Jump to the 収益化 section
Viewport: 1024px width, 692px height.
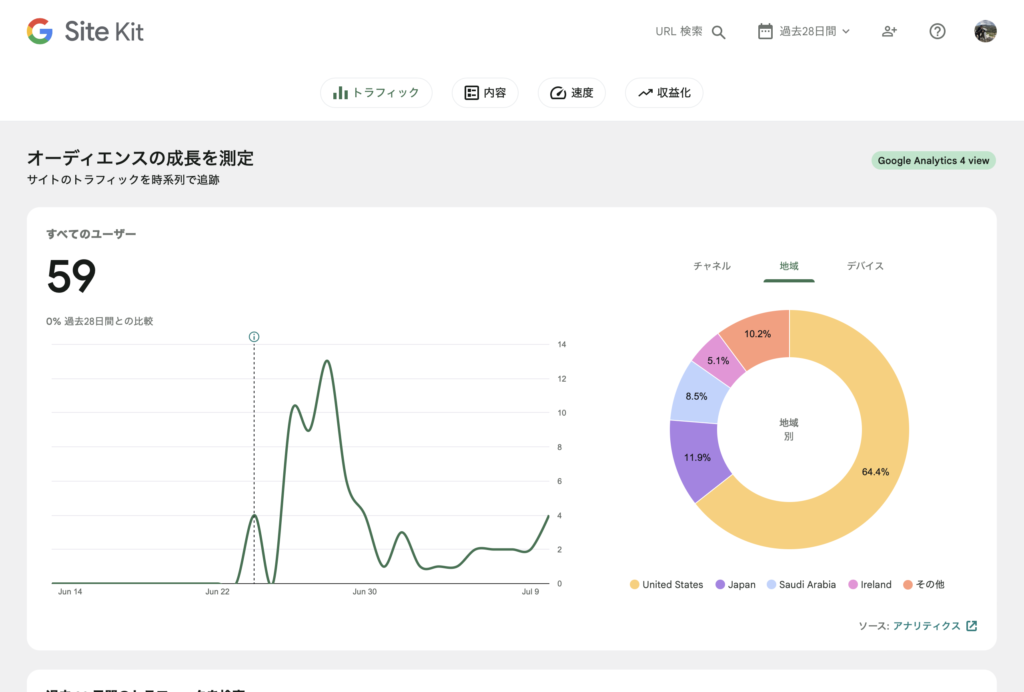point(664,93)
